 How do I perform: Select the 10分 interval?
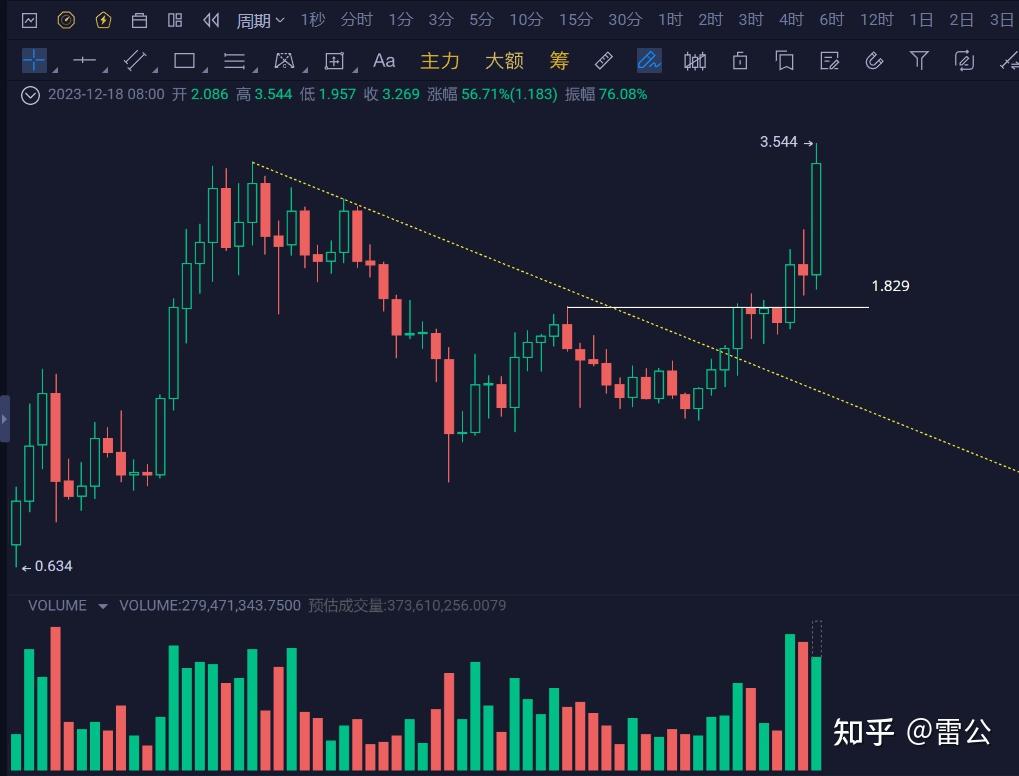pyautogui.click(x=526, y=20)
